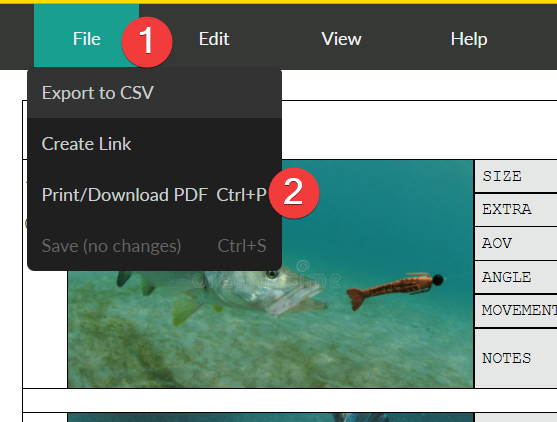The height and width of the screenshot is (422, 557).
Task: Select the SIZE field cell
Action: (516, 176)
